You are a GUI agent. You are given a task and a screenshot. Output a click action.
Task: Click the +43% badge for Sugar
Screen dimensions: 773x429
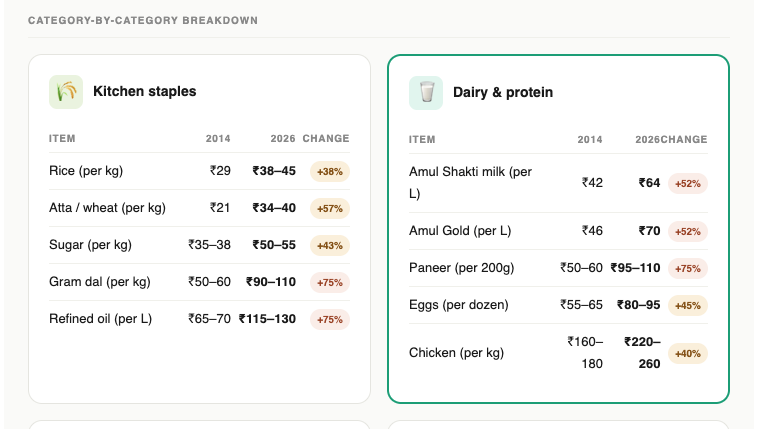pos(330,246)
